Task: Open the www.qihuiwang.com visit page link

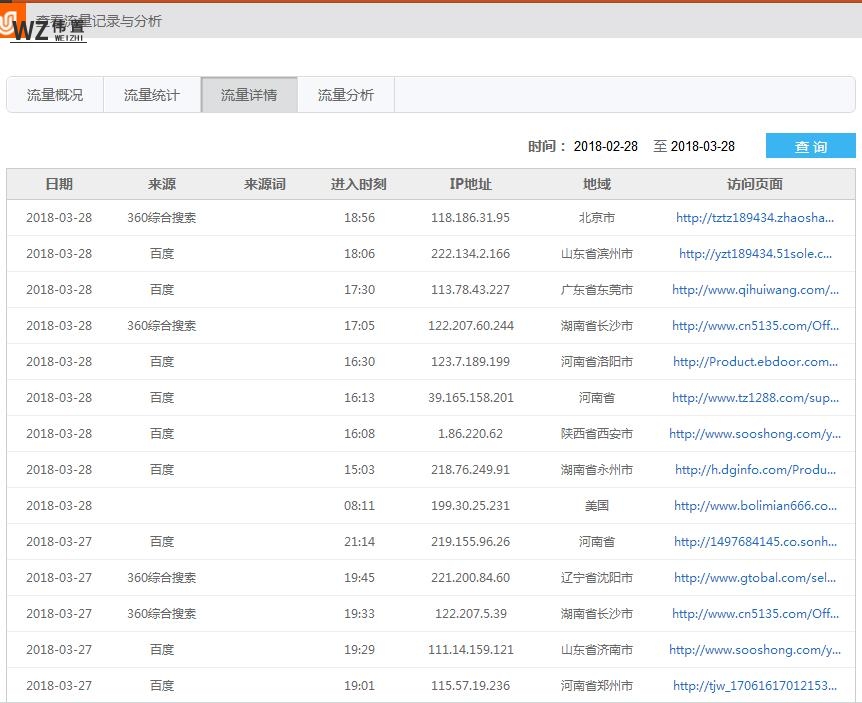Action: click(757, 290)
